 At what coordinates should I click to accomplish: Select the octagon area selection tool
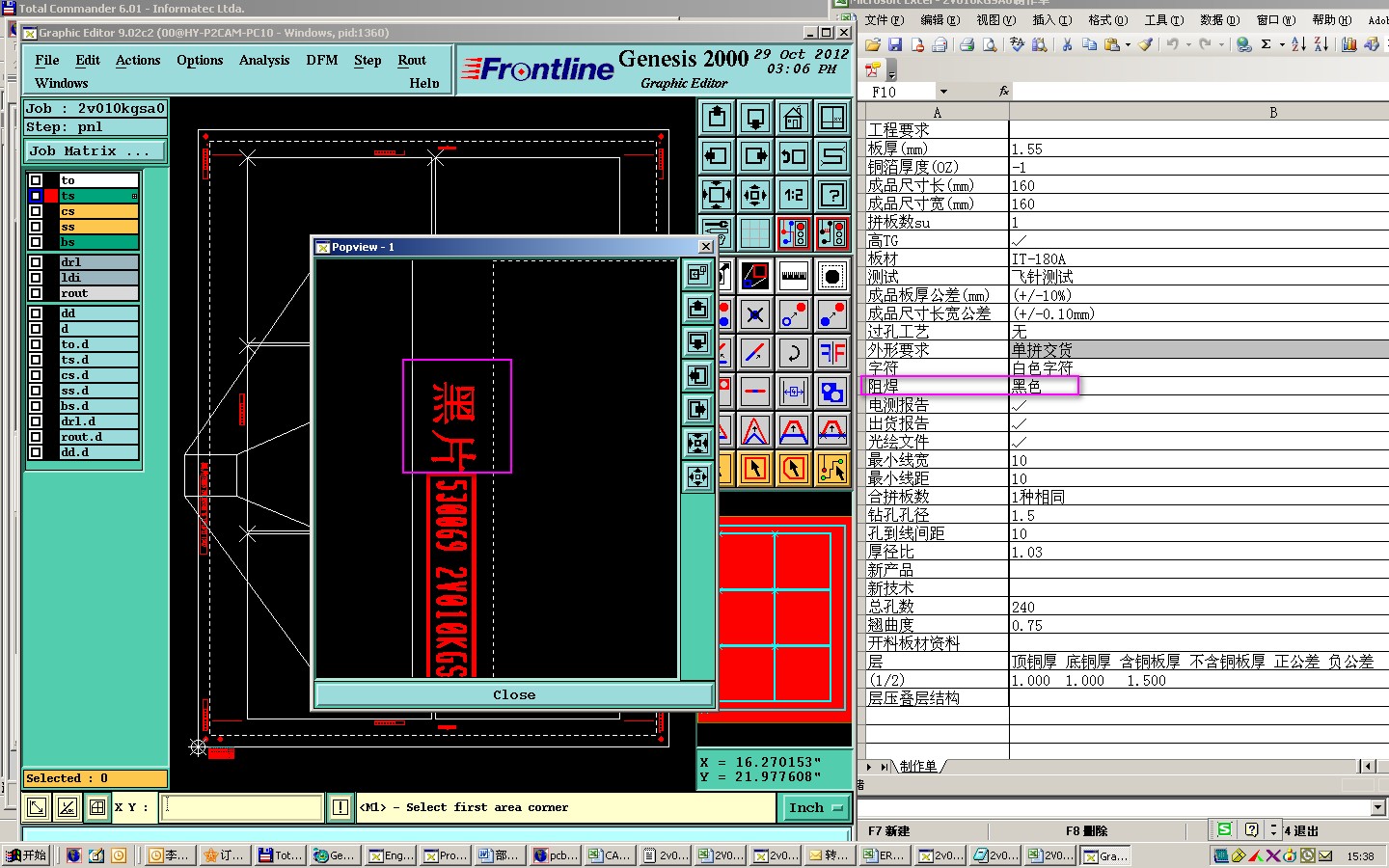tap(832, 277)
